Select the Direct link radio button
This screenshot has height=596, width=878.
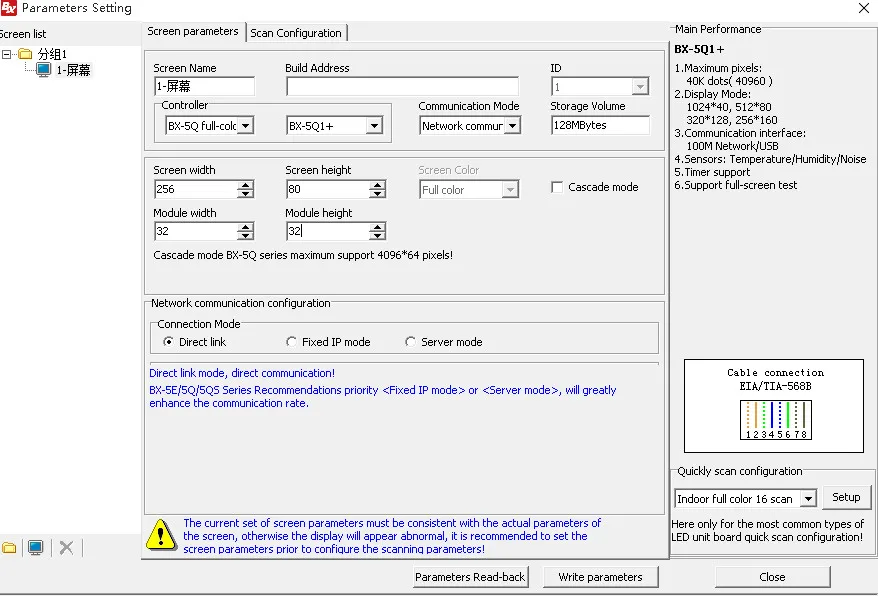tap(168, 342)
